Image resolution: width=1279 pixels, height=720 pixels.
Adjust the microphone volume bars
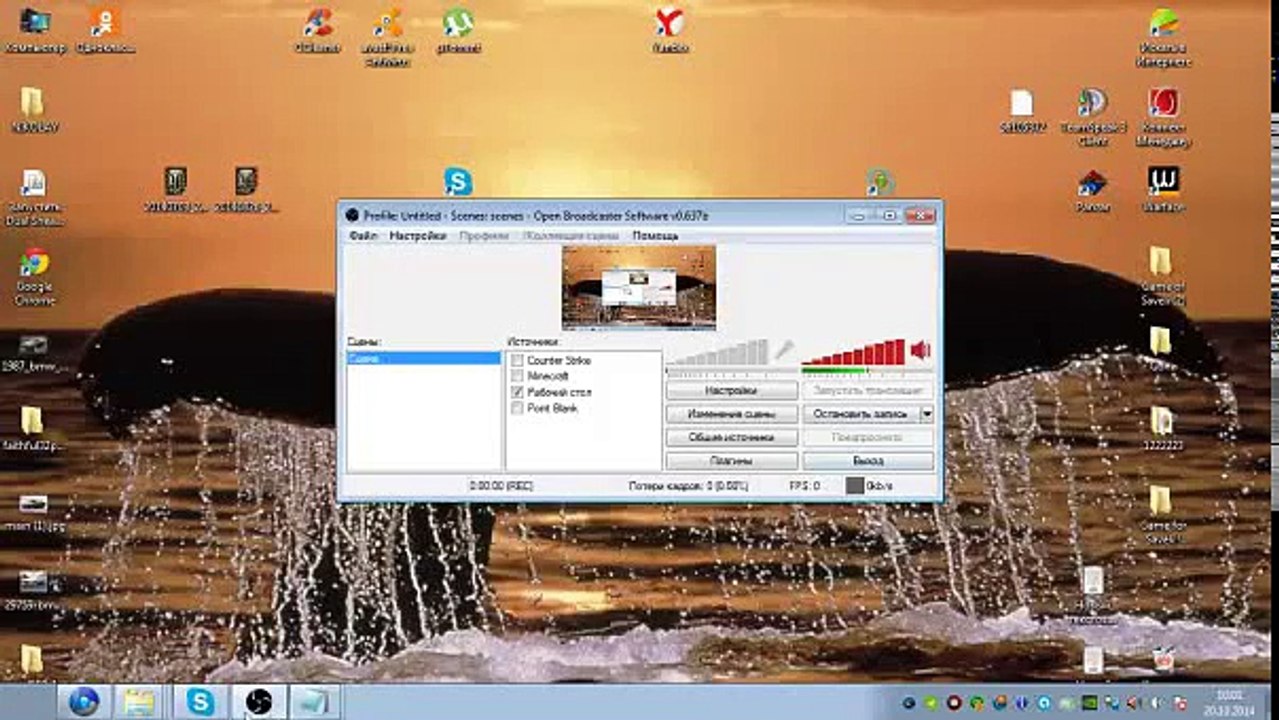click(x=718, y=353)
